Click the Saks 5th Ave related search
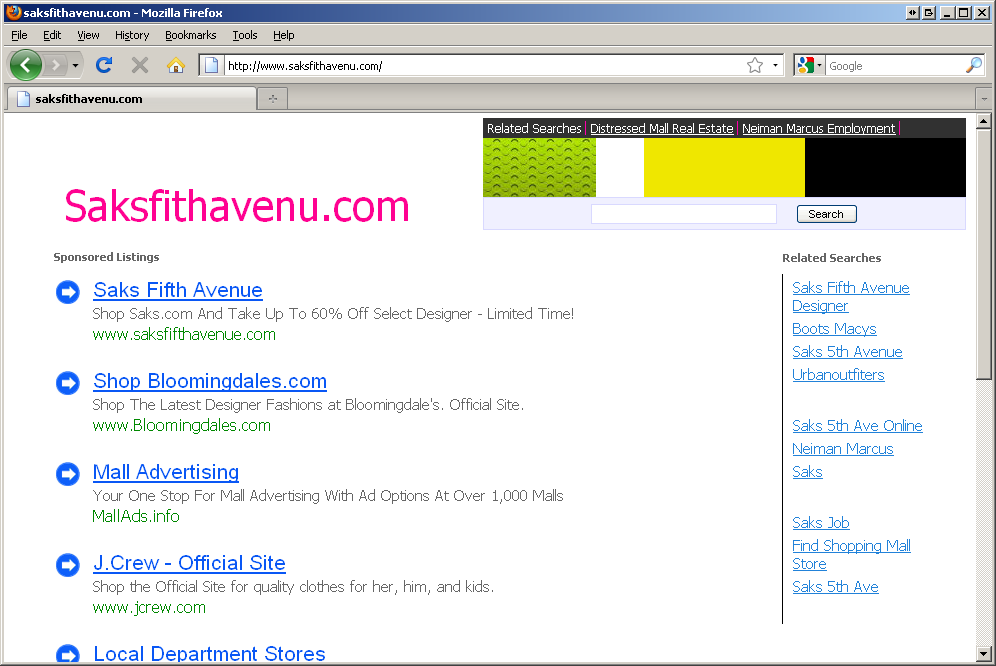Screen dimensions: 996x666 pyautogui.click(x=835, y=587)
